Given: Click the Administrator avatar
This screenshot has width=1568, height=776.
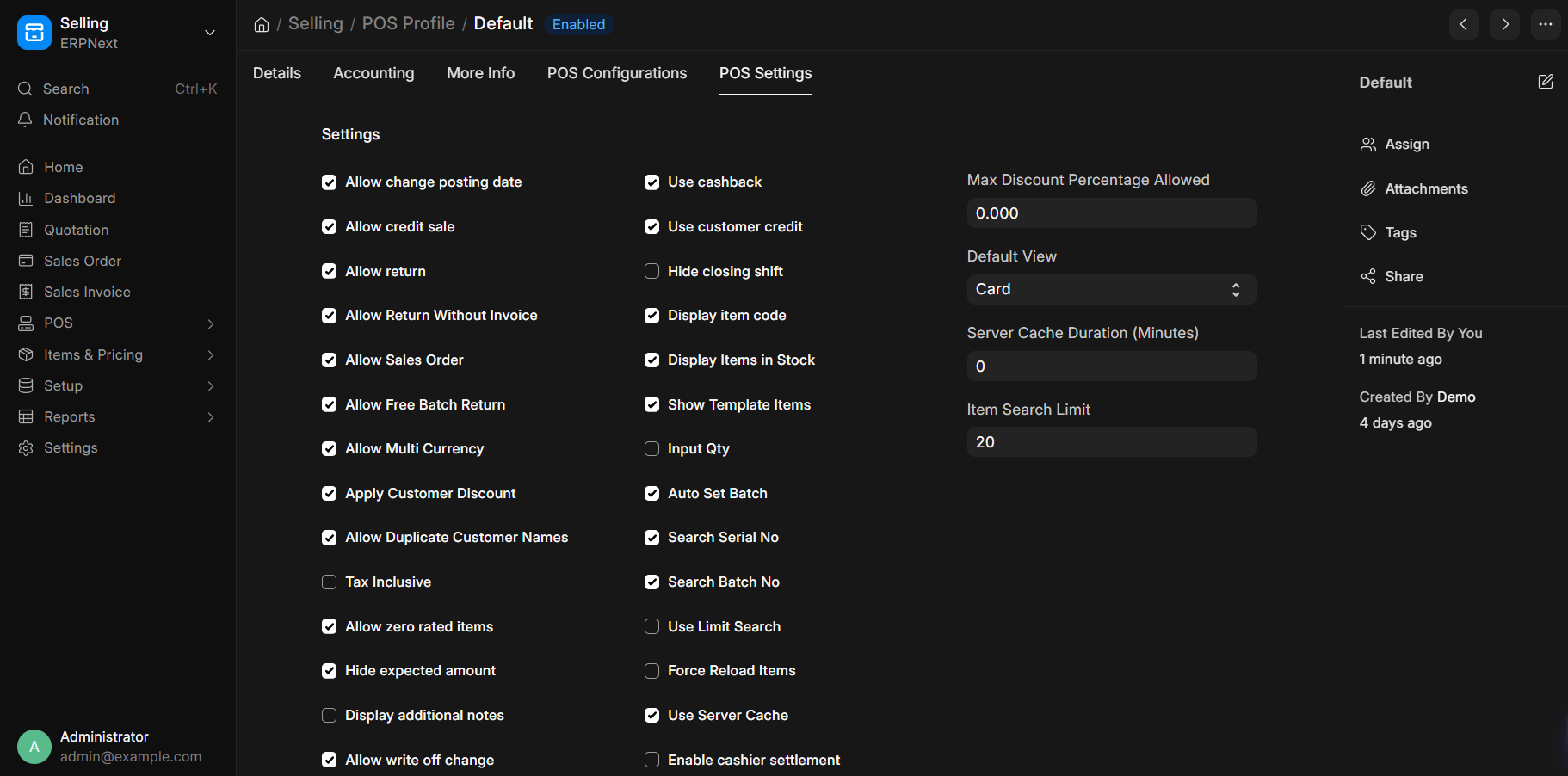Looking at the screenshot, I should click(x=34, y=747).
